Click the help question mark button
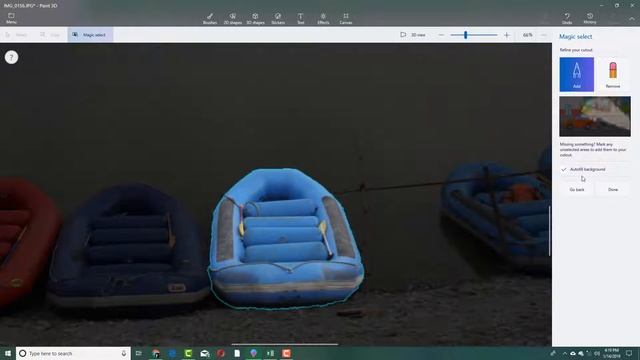The image size is (640, 360). pos(11,57)
